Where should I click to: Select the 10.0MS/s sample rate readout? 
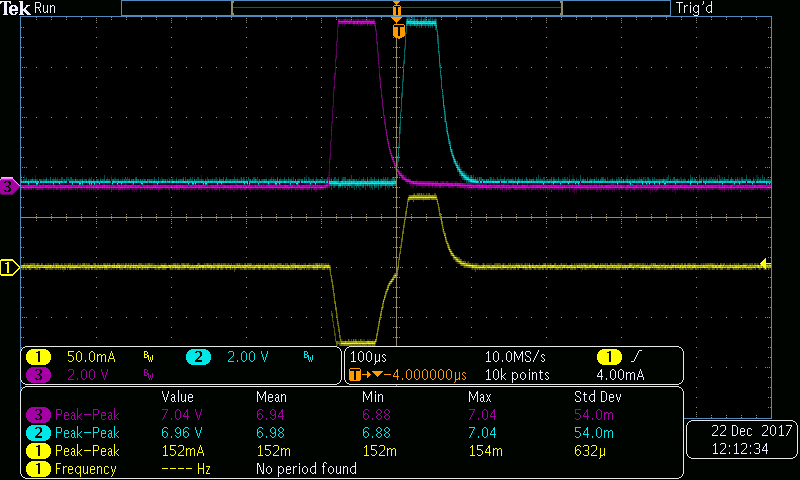tap(514, 356)
